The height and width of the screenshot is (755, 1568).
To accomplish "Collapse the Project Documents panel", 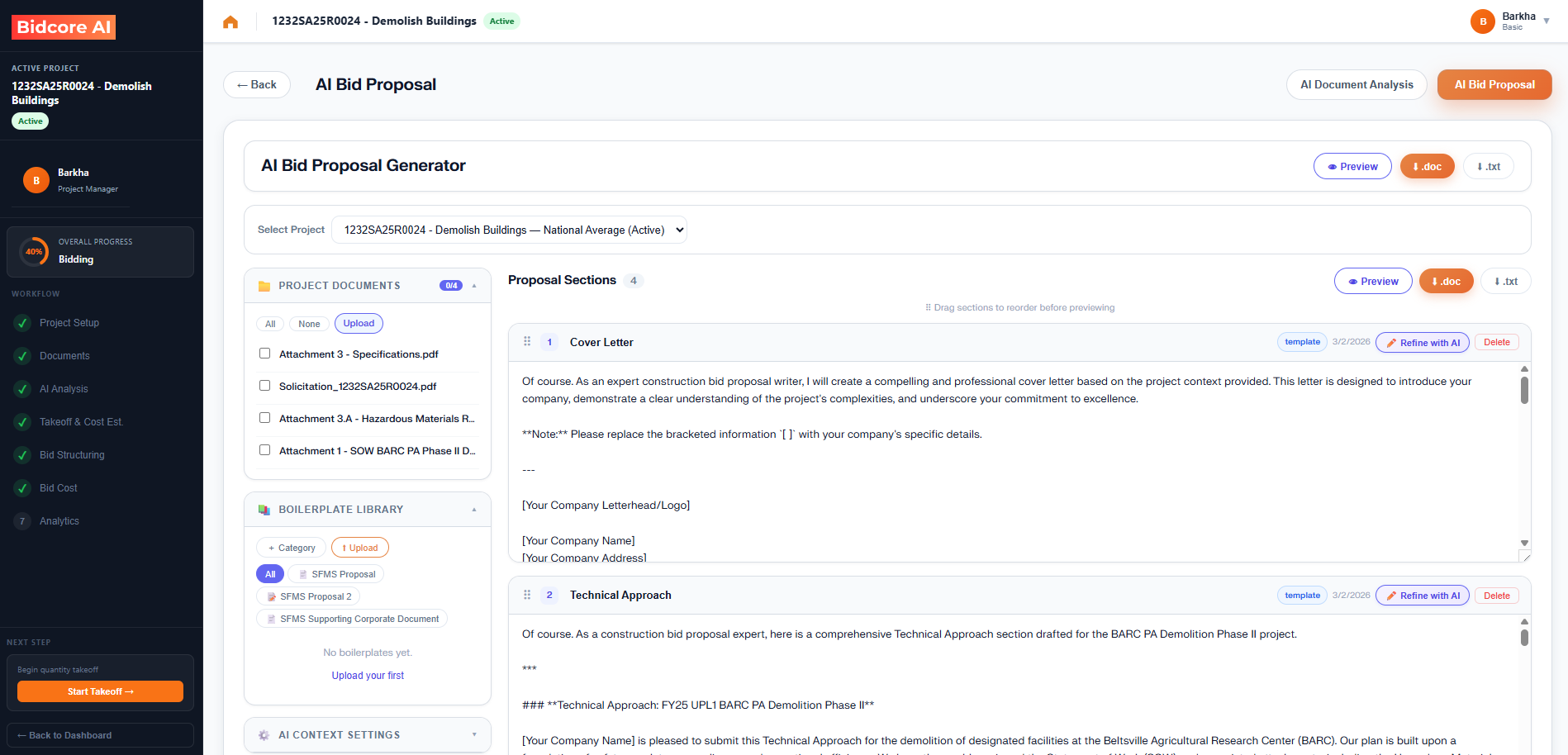I will coord(474,285).
